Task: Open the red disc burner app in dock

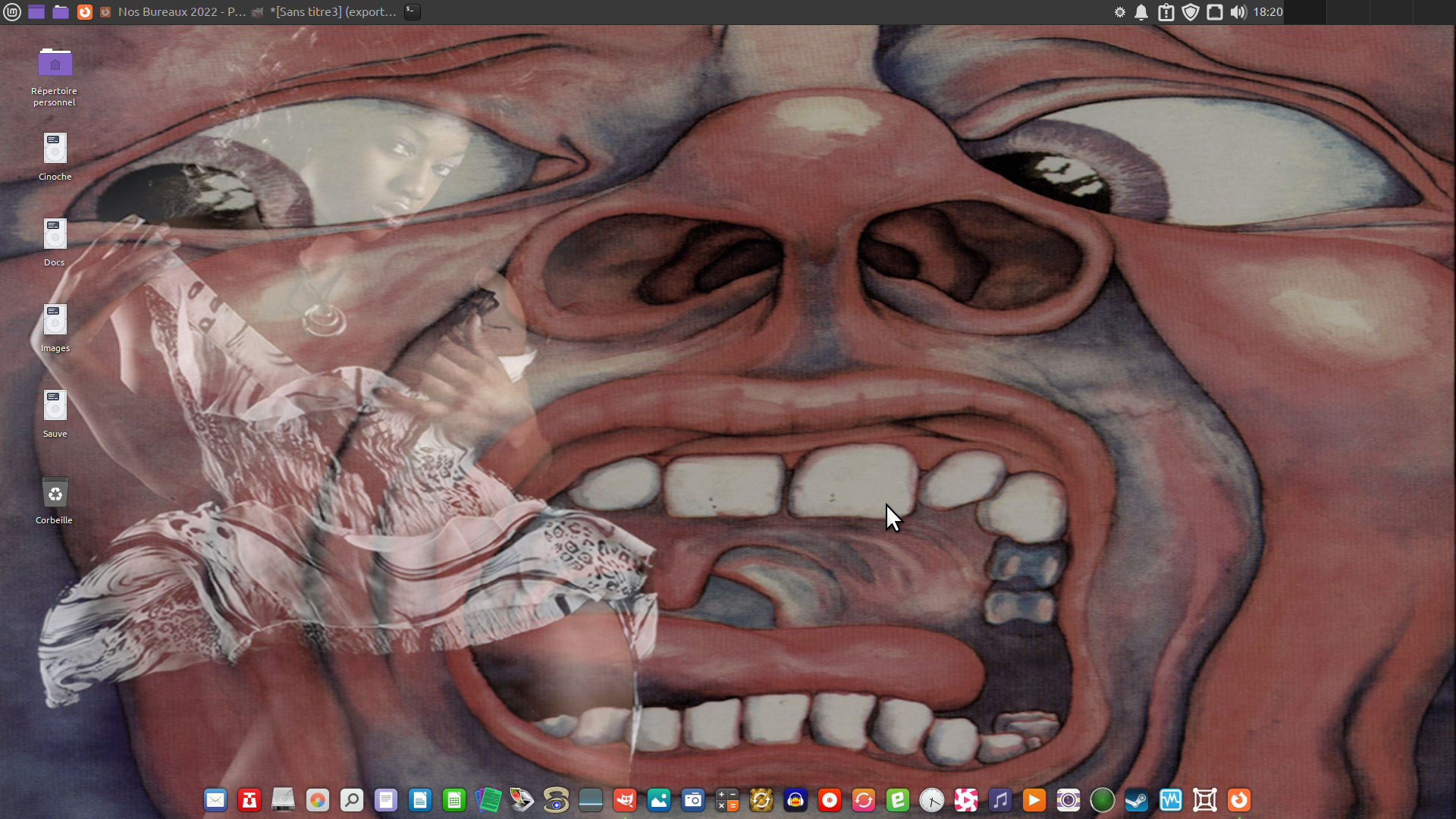Action: click(830, 800)
